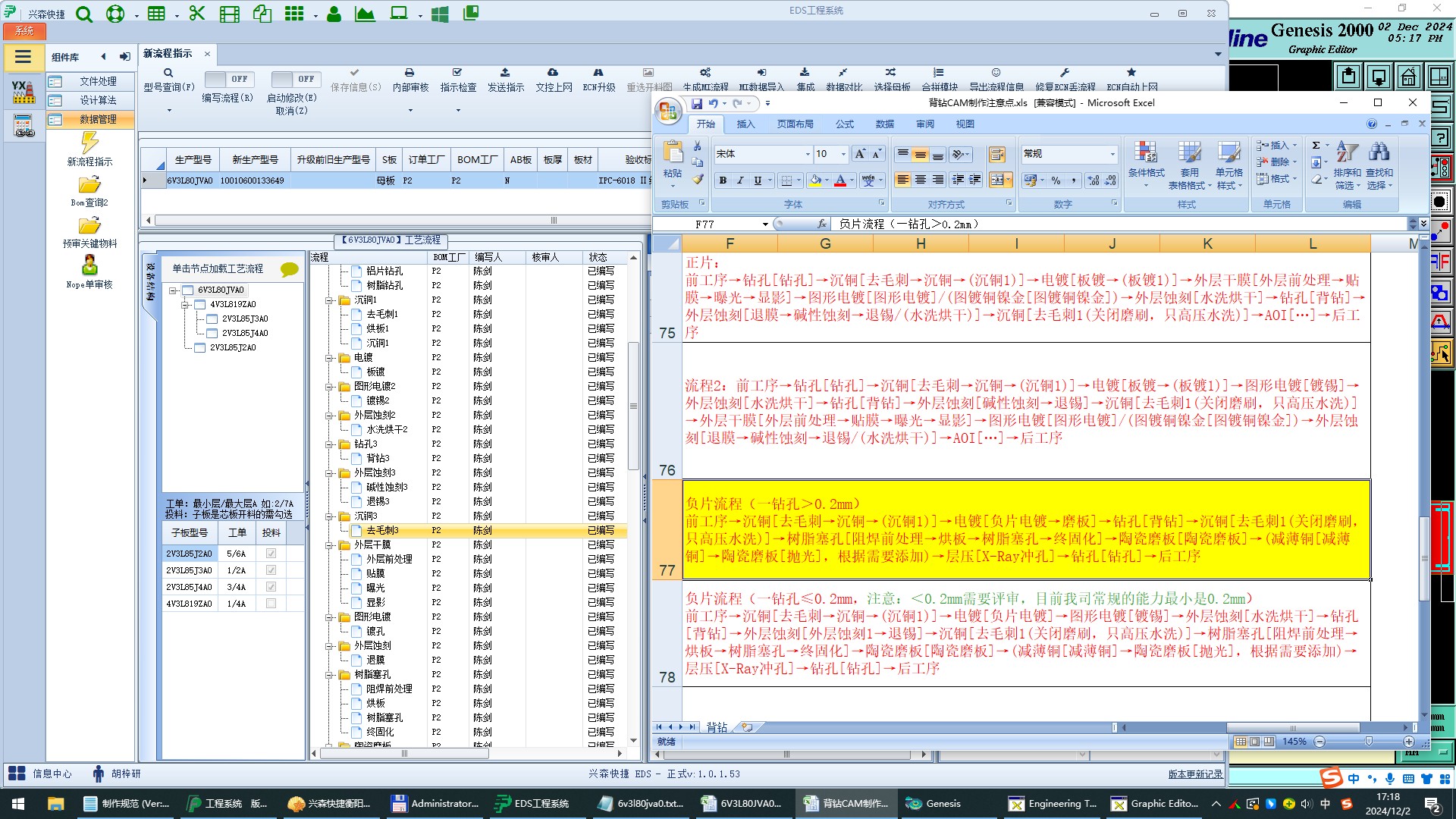Click the Excel Office button

[x=668, y=112]
